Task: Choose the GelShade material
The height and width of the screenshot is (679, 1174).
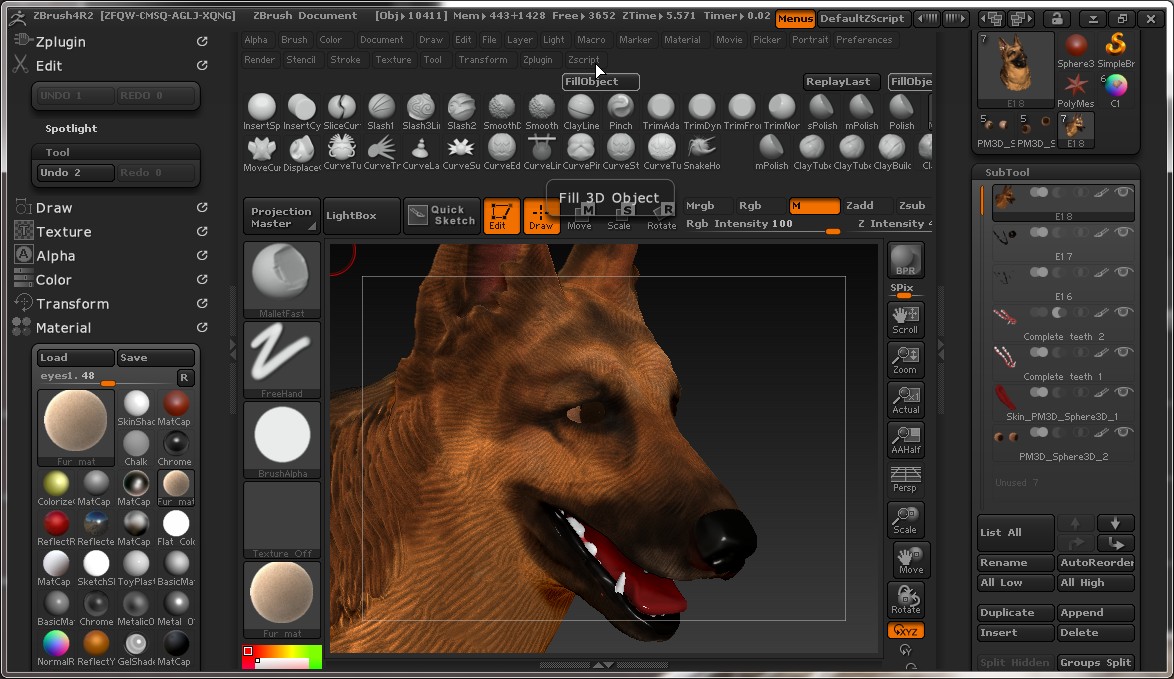Action: click(x=136, y=648)
